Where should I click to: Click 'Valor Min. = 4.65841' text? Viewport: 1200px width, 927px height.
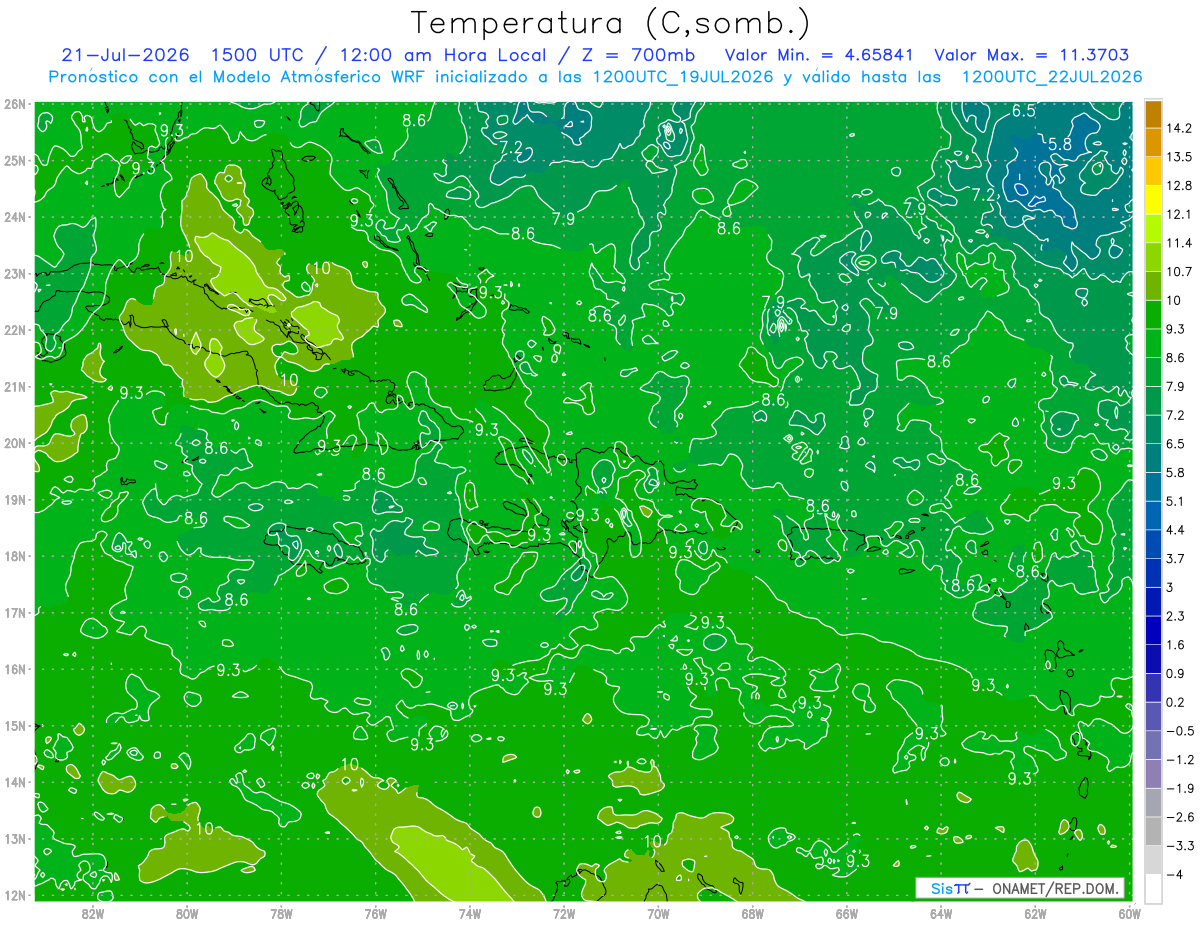(820, 56)
